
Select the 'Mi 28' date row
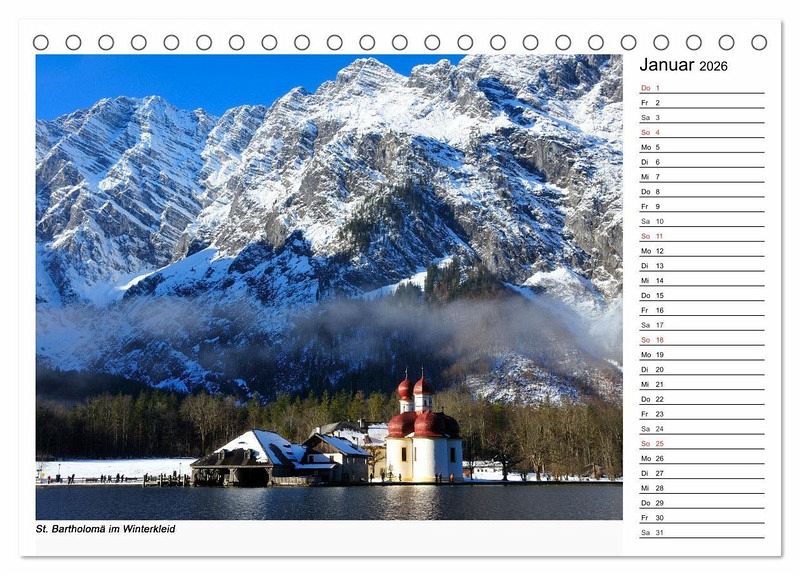[702, 487]
